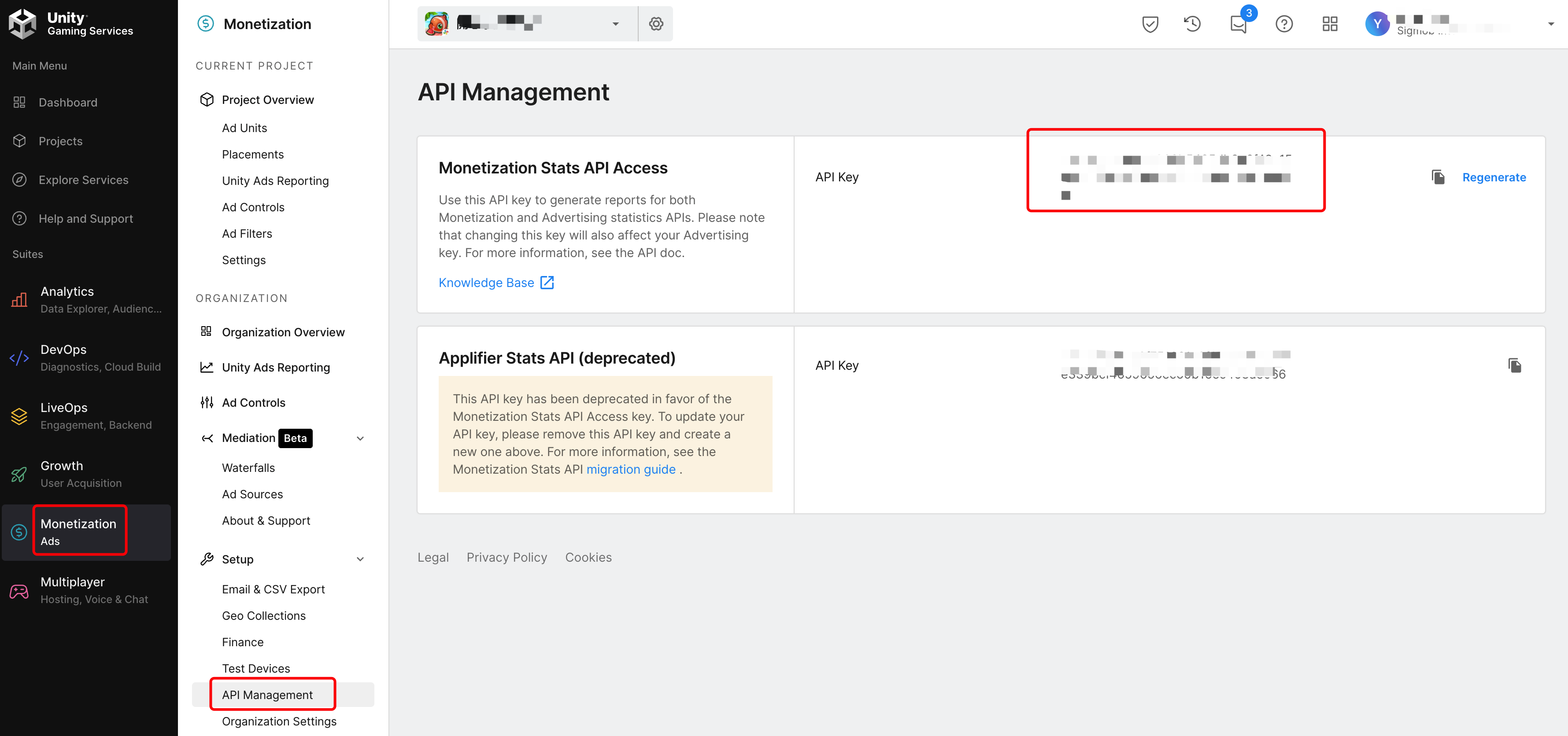Click the DevOps code brackets icon

(19, 358)
